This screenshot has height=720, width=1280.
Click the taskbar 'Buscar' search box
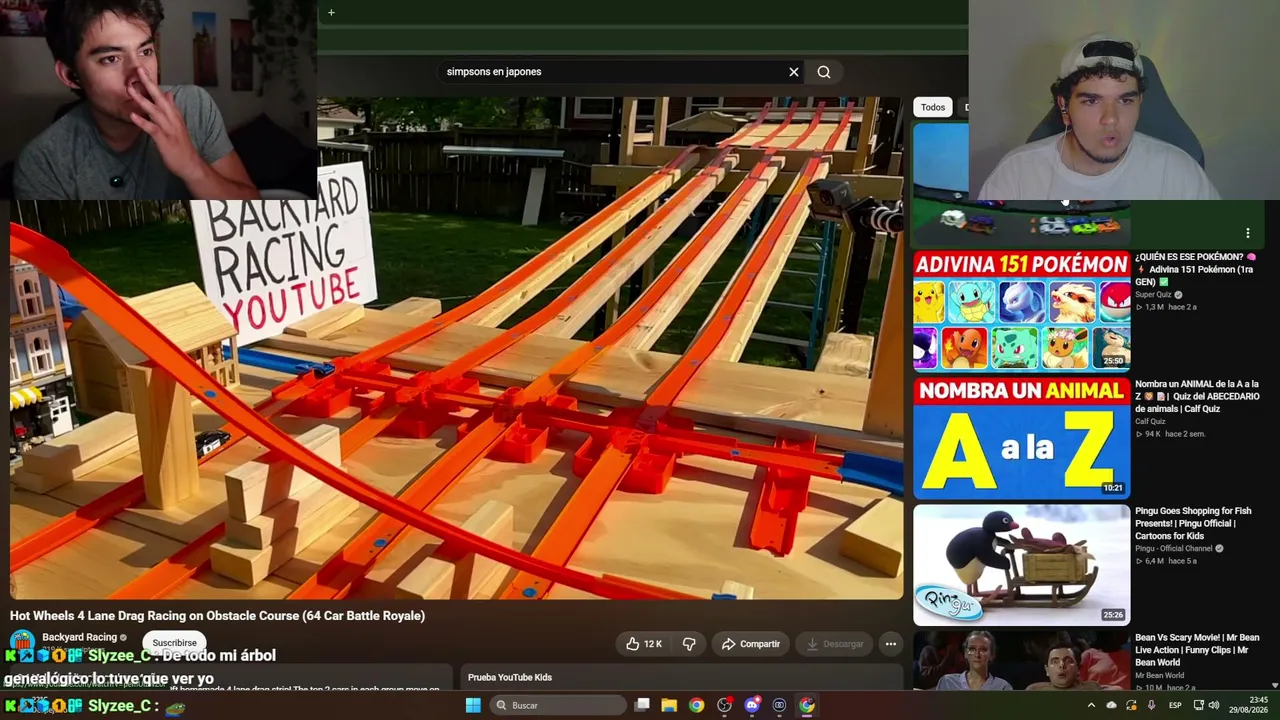558,705
